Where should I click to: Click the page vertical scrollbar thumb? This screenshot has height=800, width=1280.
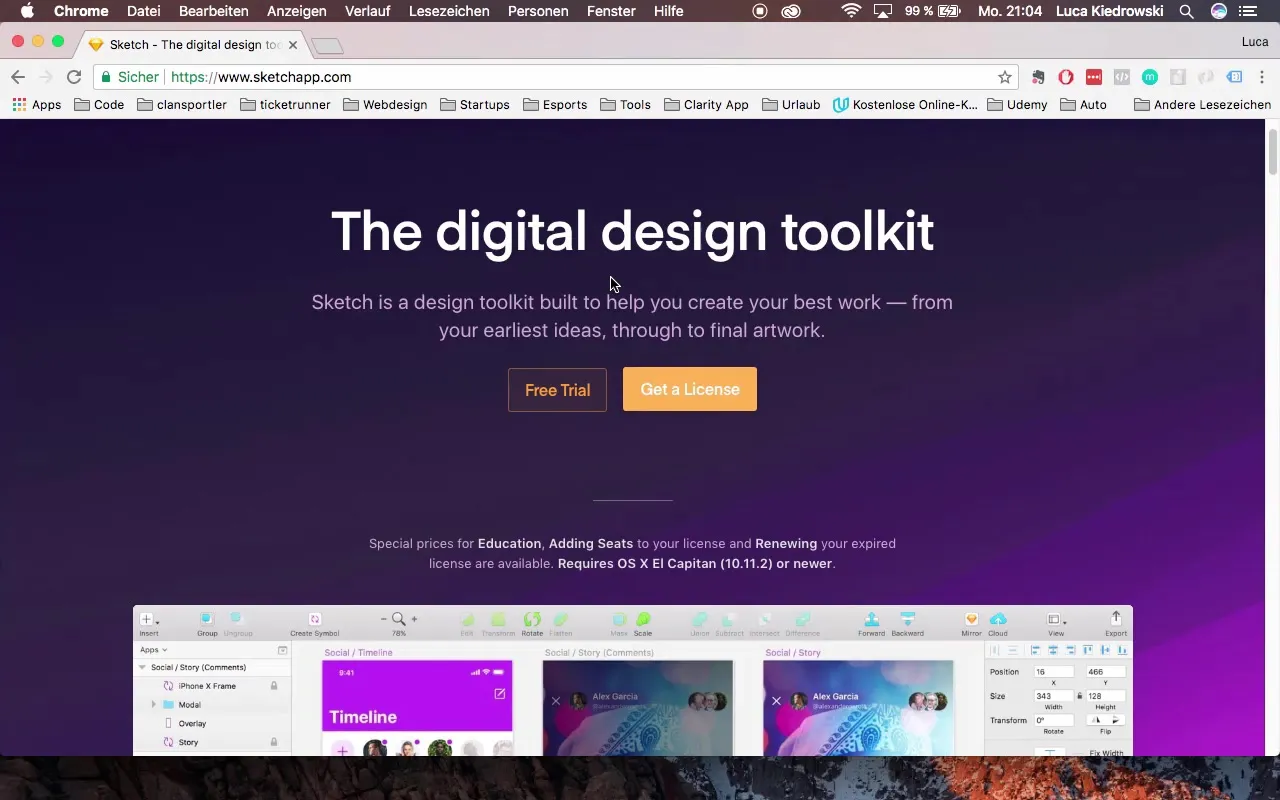(1272, 152)
